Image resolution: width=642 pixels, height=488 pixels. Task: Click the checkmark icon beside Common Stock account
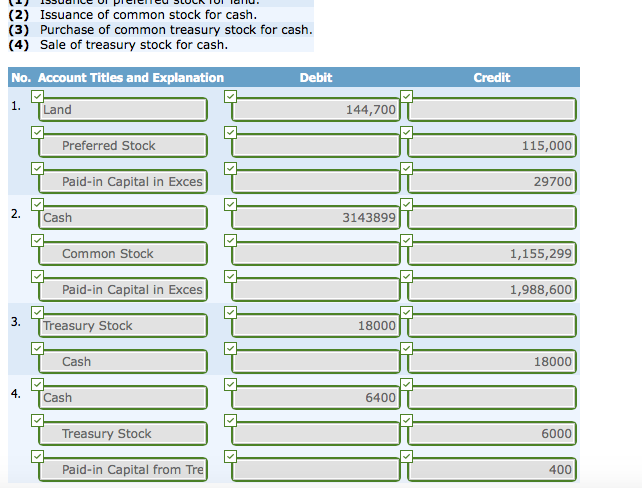[37, 240]
